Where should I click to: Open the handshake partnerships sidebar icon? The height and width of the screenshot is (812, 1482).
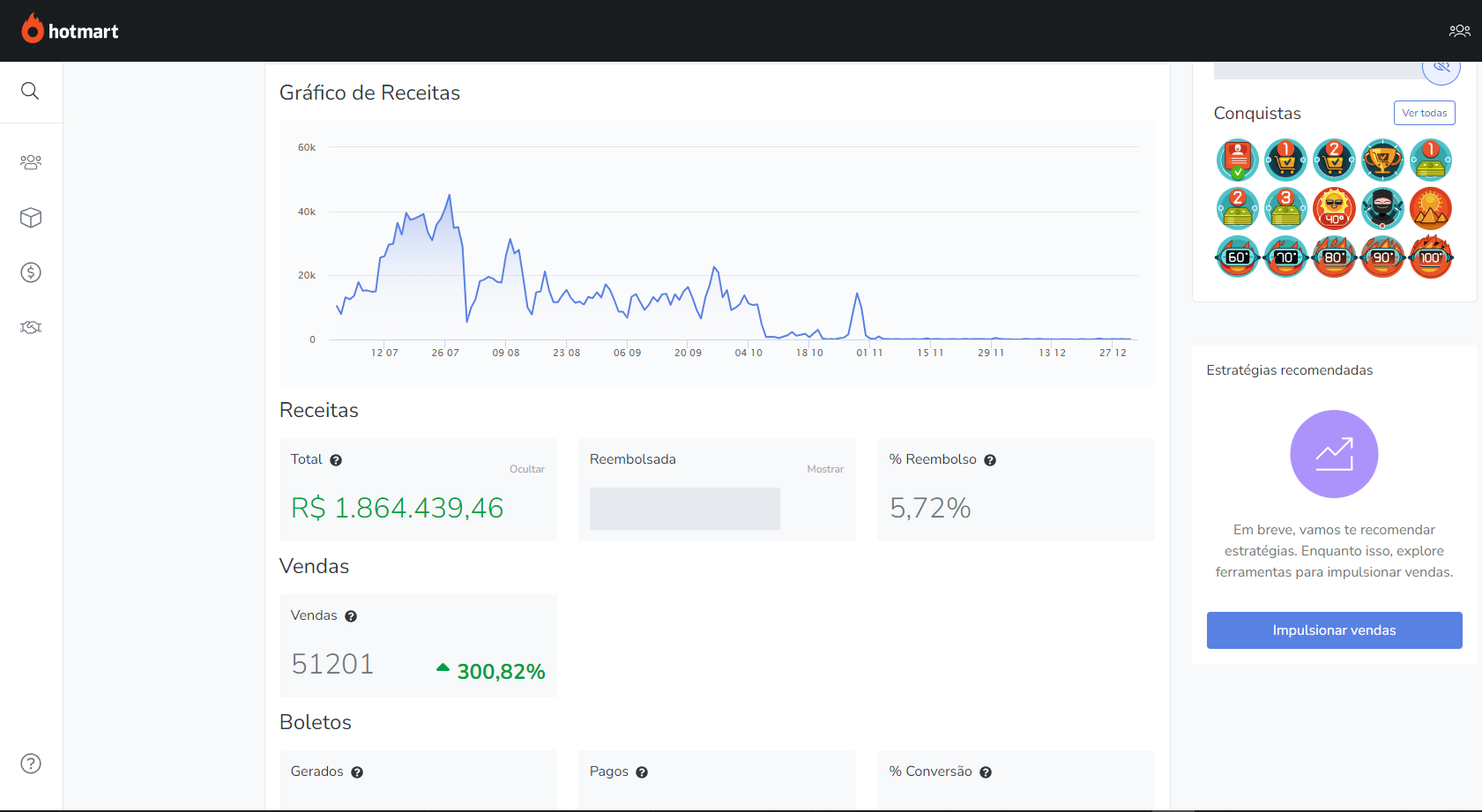point(31,328)
